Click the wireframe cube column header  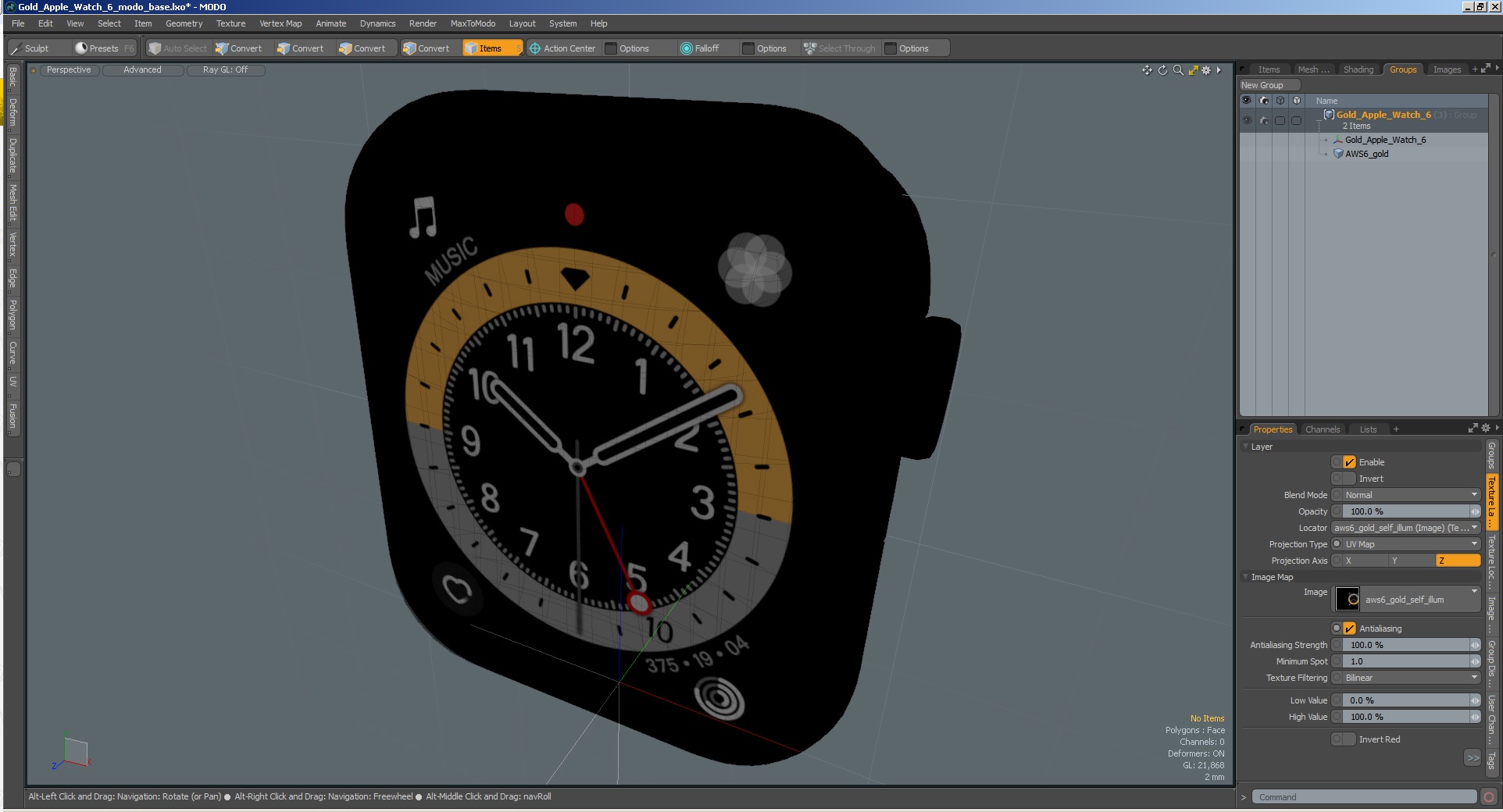pos(1280,101)
